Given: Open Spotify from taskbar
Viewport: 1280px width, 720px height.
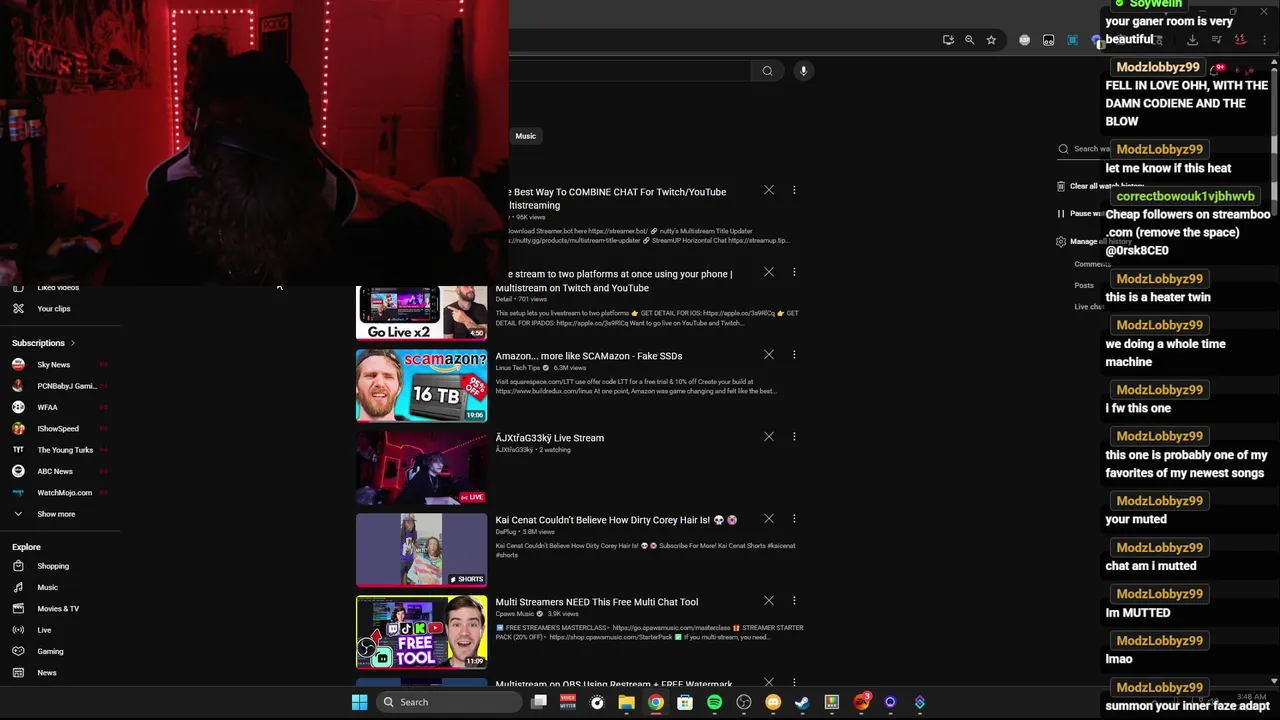Looking at the screenshot, I should [x=714, y=702].
